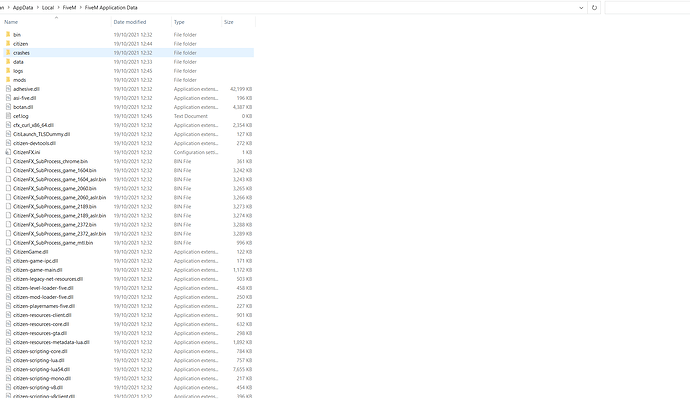Click the CitiLaunch_TLSDummy.dll file icon

pos(8,134)
